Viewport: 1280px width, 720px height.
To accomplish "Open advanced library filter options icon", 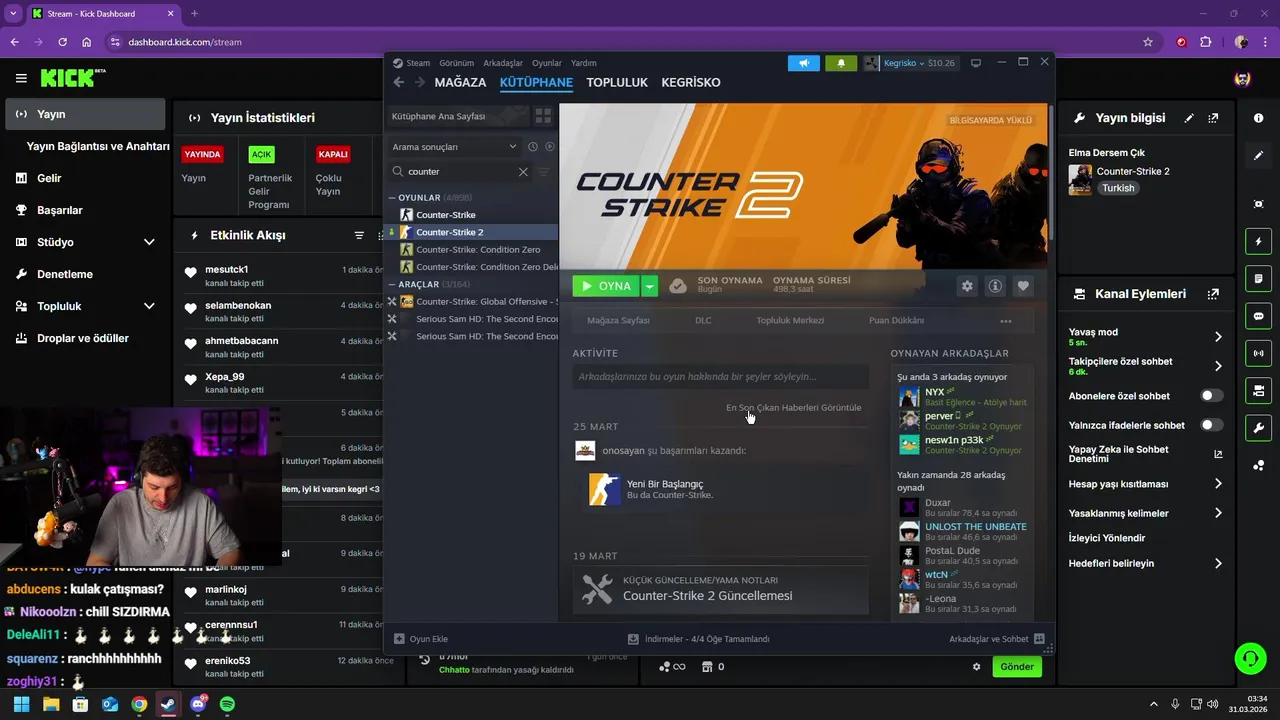I will 544,171.
